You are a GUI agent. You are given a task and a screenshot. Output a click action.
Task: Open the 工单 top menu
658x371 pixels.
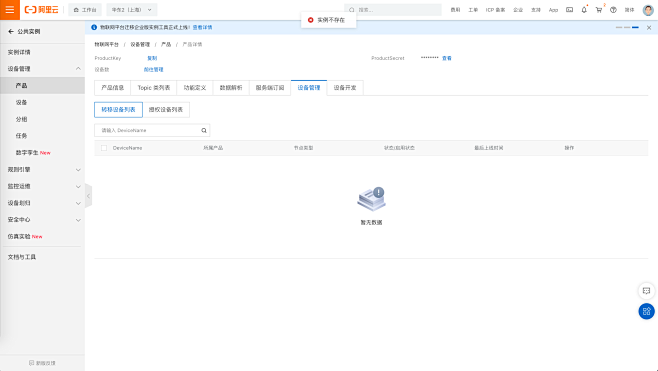pos(473,10)
